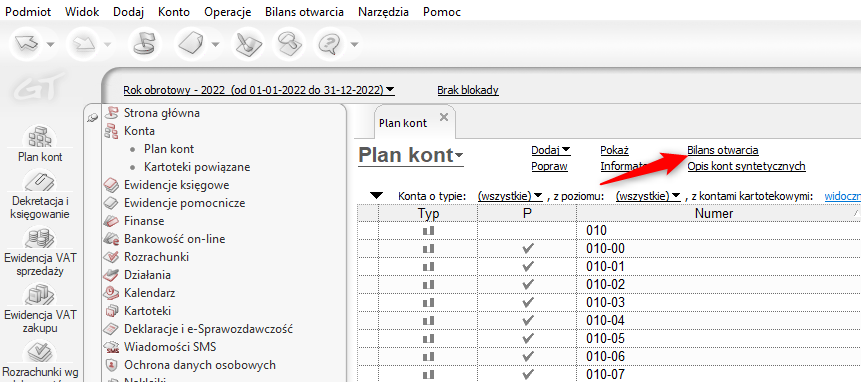Expand the back arrow dropdown
Image resolution: width=861 pixels, height=382 pixels.
51,44
